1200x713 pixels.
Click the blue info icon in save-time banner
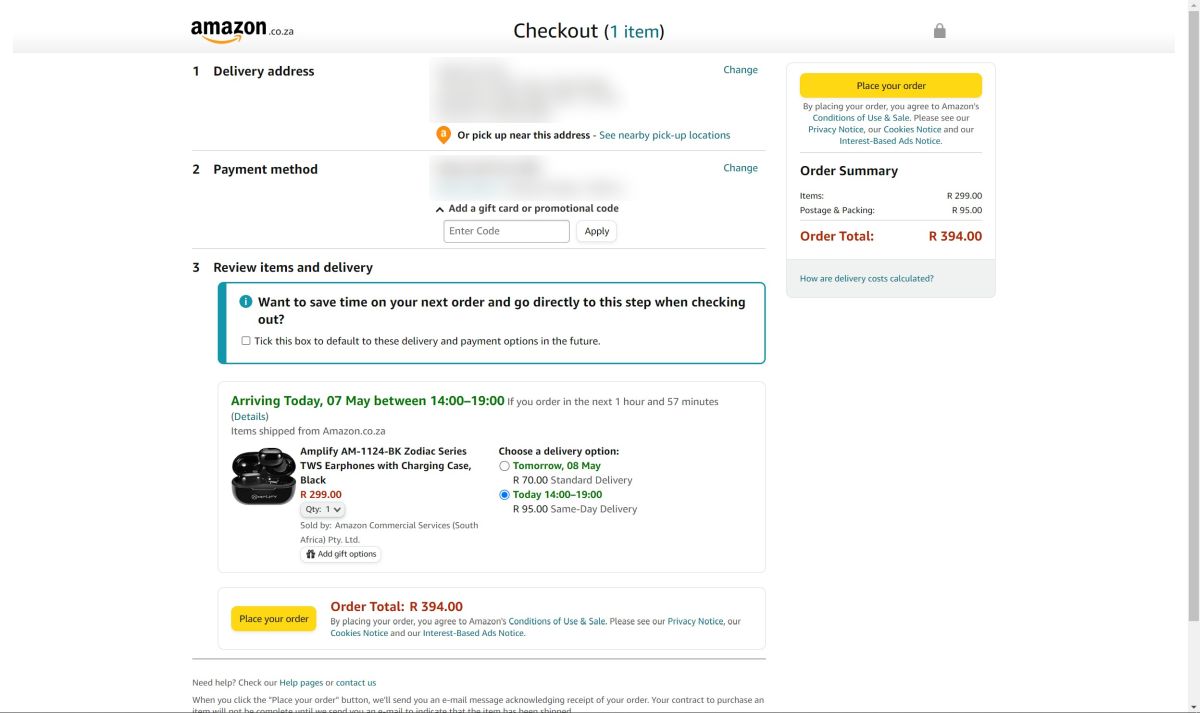pos(246,302)
